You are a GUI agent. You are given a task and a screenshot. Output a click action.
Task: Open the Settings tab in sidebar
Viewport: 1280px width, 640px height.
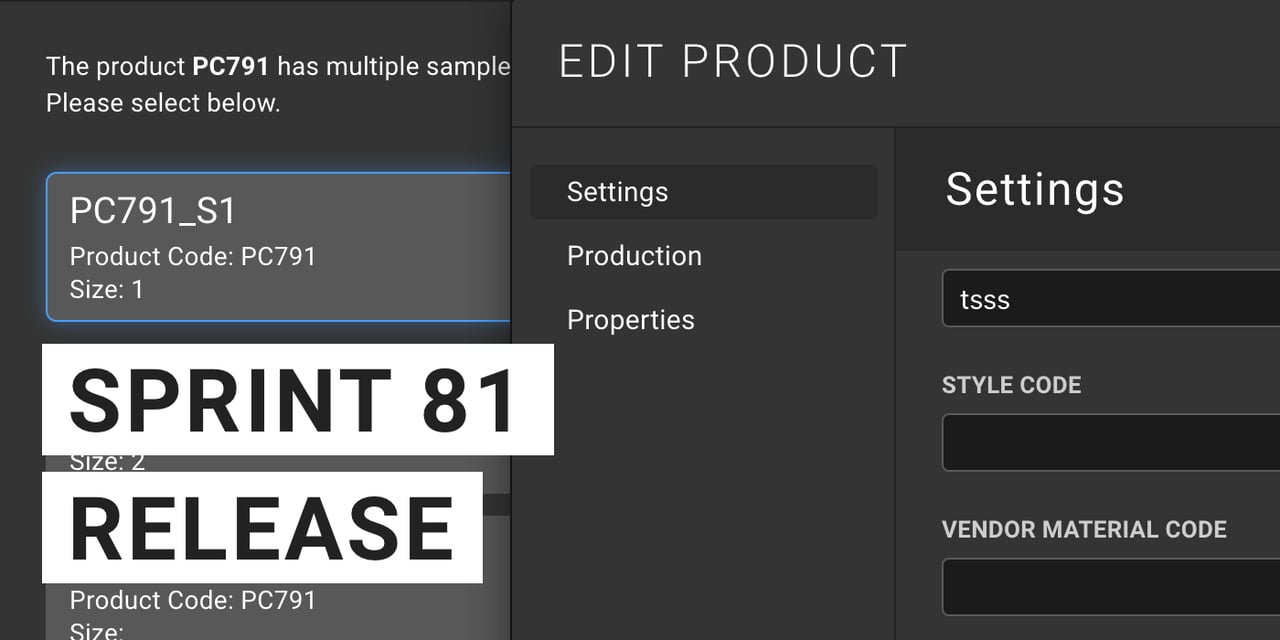click(x=617, y=192)
